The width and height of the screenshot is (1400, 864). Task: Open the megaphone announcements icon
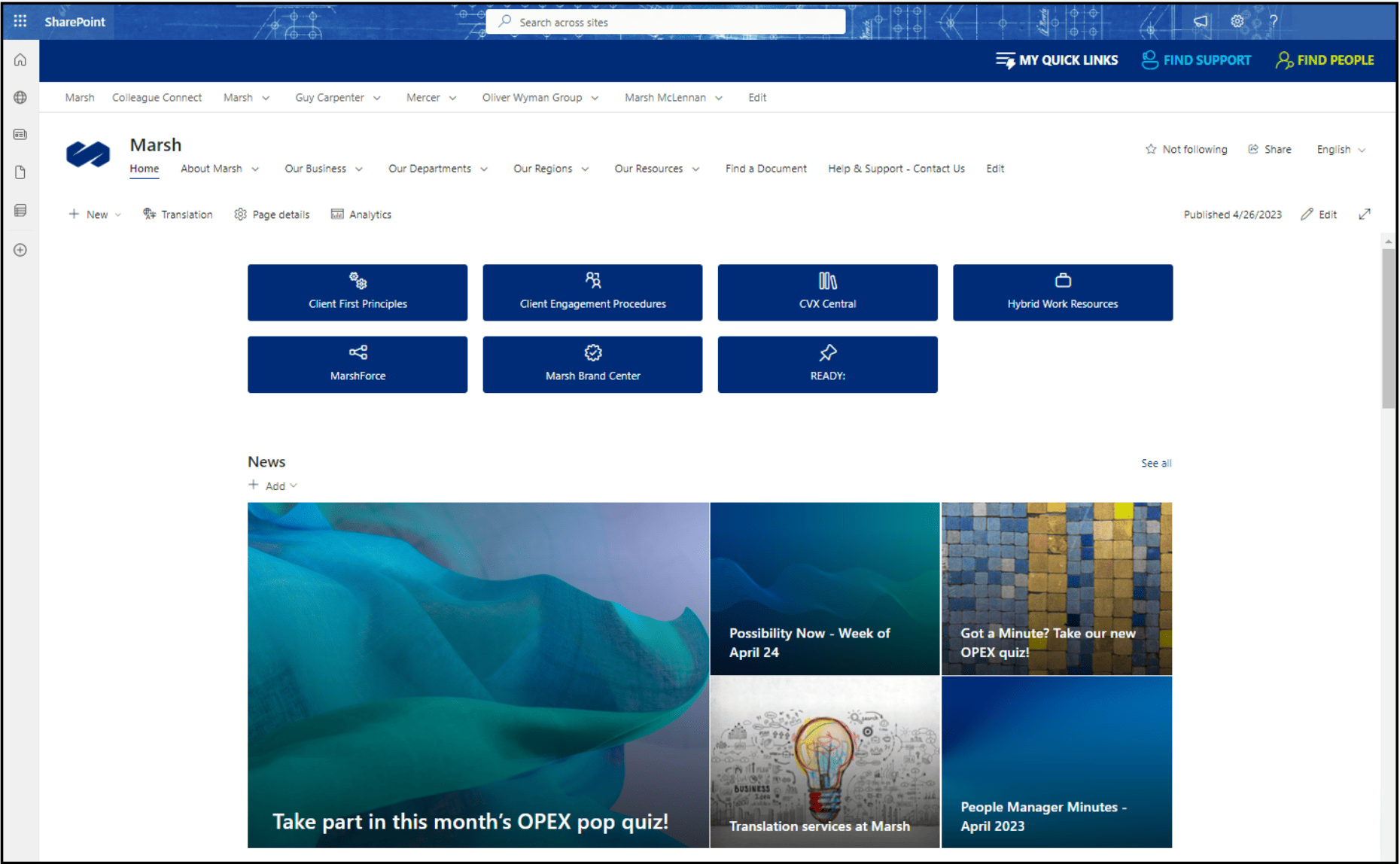click(1201, 21)
